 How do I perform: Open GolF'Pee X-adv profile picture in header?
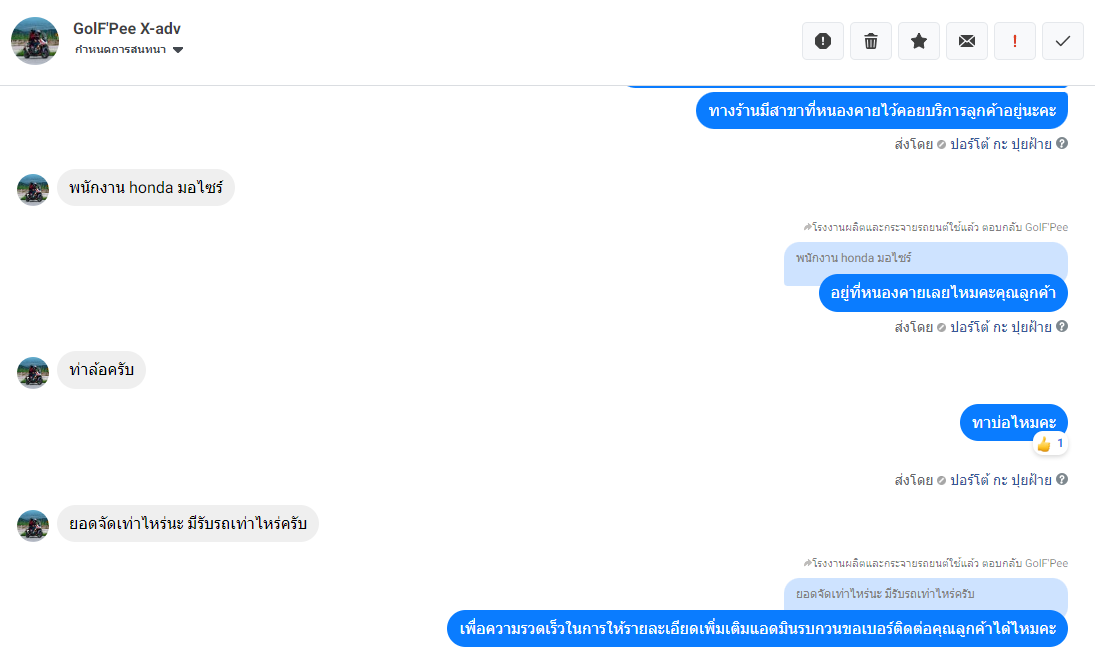35,41
